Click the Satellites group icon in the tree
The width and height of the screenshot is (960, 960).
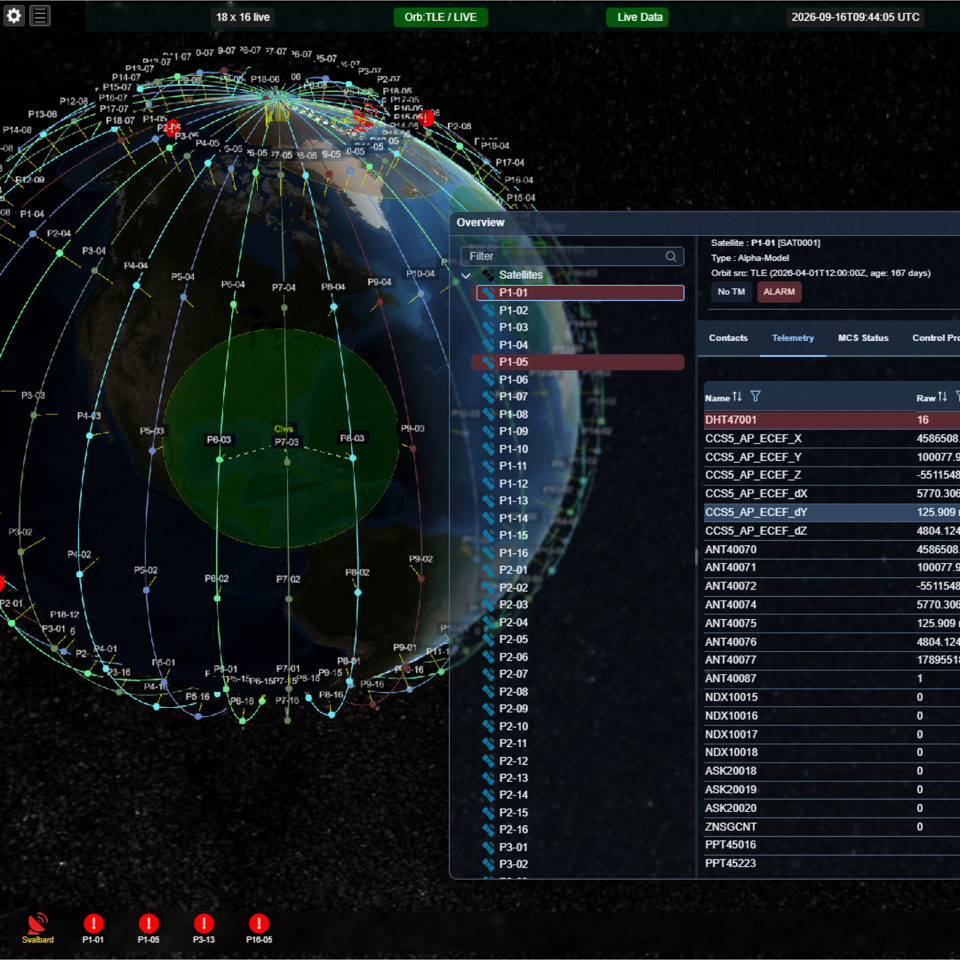pyautogui.click(x=488, y=275)
